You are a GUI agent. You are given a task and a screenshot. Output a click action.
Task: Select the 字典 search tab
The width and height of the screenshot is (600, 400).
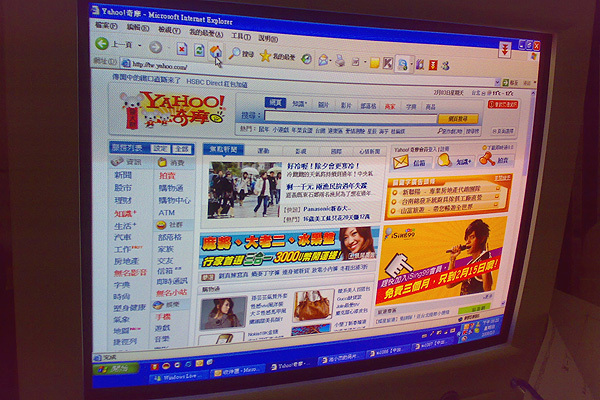click(411, 107)
